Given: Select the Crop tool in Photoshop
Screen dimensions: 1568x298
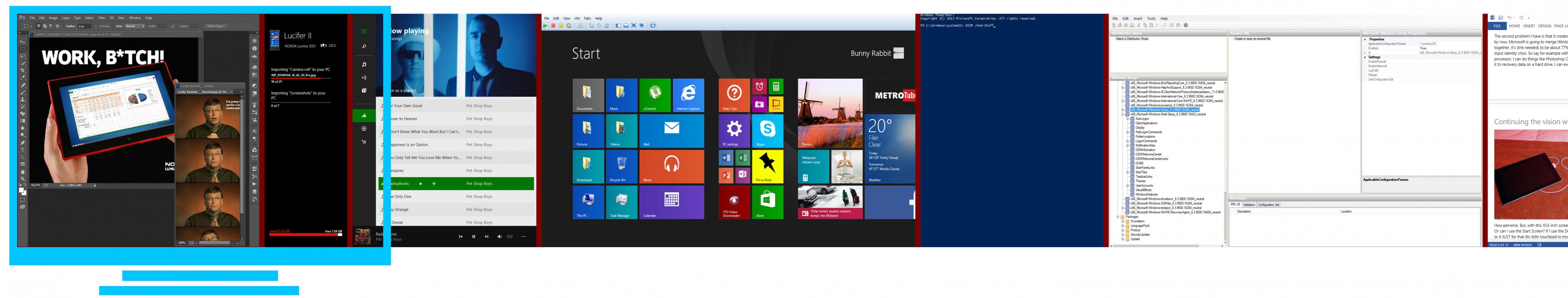Looking at the screenshot, I should tap(23, 71).
